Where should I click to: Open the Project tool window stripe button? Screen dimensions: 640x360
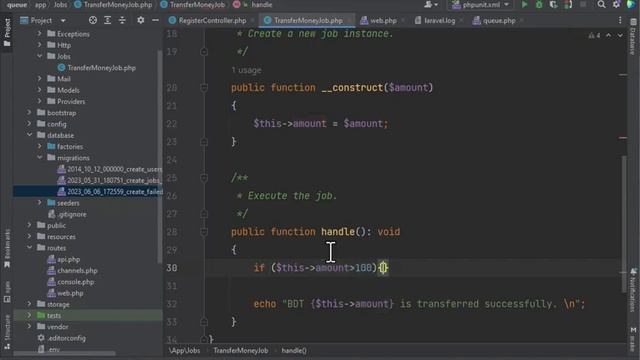7,32
